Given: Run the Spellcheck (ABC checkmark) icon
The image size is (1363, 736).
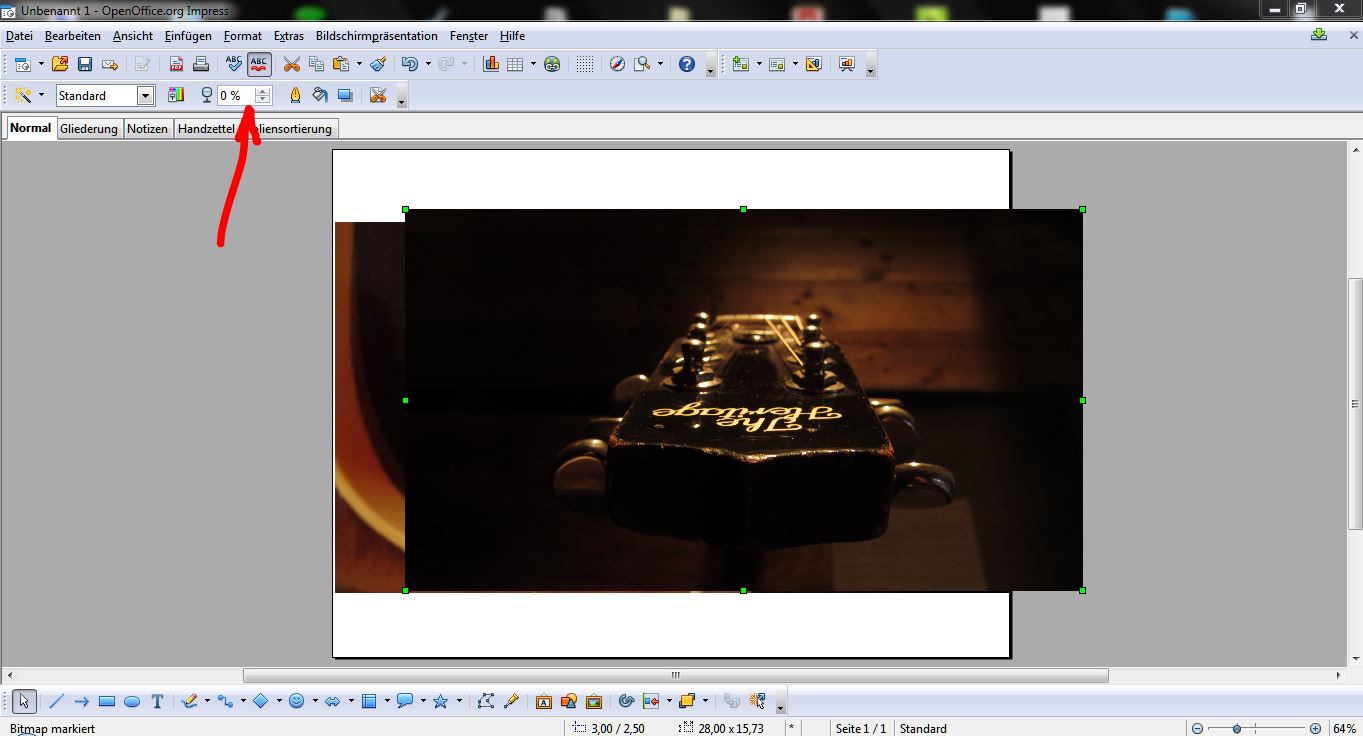Looking at the screenshot, I should point(234,64).
